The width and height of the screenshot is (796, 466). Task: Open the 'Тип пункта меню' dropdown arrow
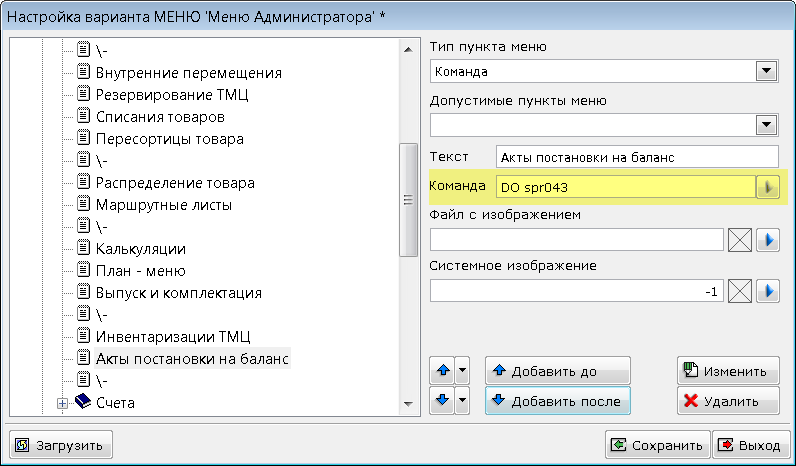tap(766, 71)
